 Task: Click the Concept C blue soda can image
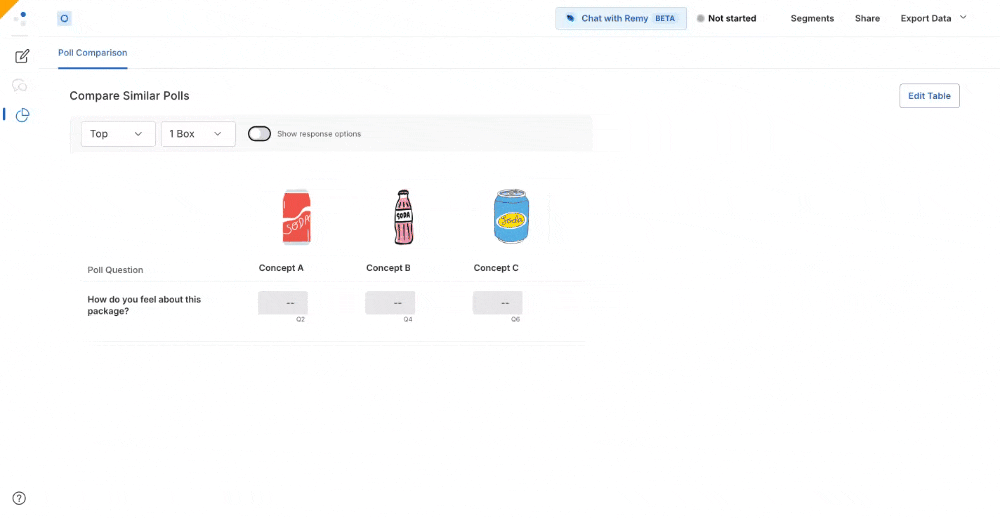(510, 217)
